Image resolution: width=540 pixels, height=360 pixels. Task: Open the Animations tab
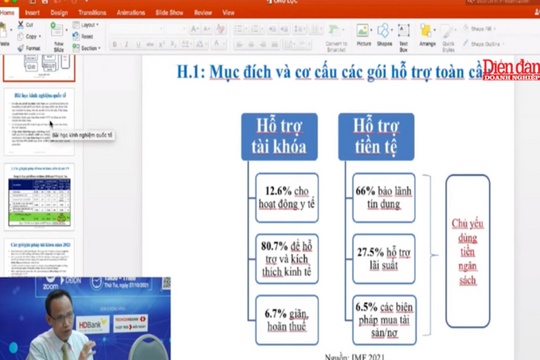pos(131,13)
